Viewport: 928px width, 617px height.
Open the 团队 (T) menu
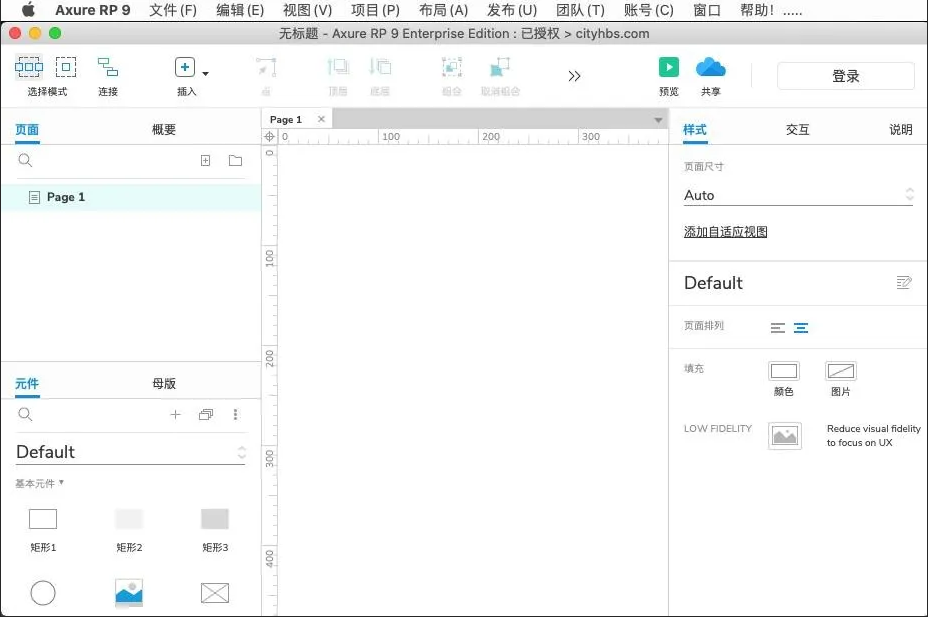point(581,10)
